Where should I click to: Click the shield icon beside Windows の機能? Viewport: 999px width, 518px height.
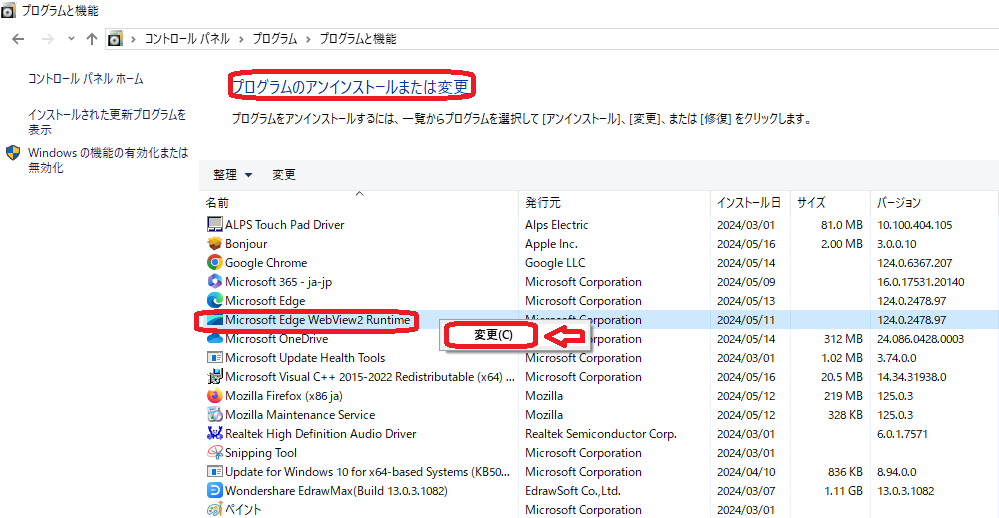pos(13,153)
